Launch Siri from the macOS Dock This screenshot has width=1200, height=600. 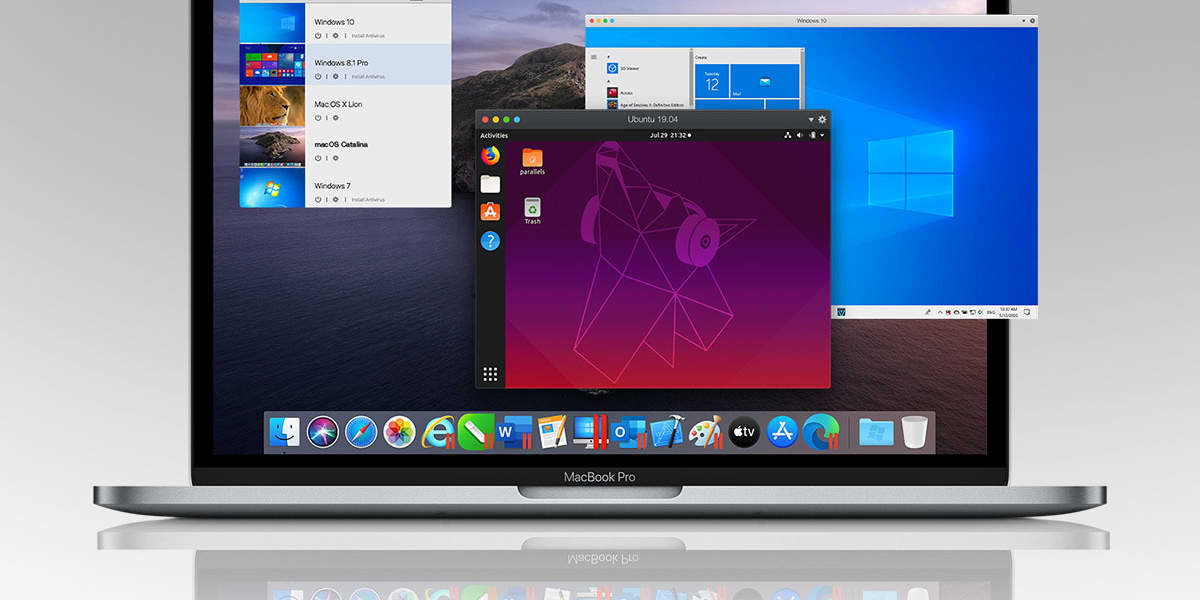pyautogui.click(x=323, y=432)
